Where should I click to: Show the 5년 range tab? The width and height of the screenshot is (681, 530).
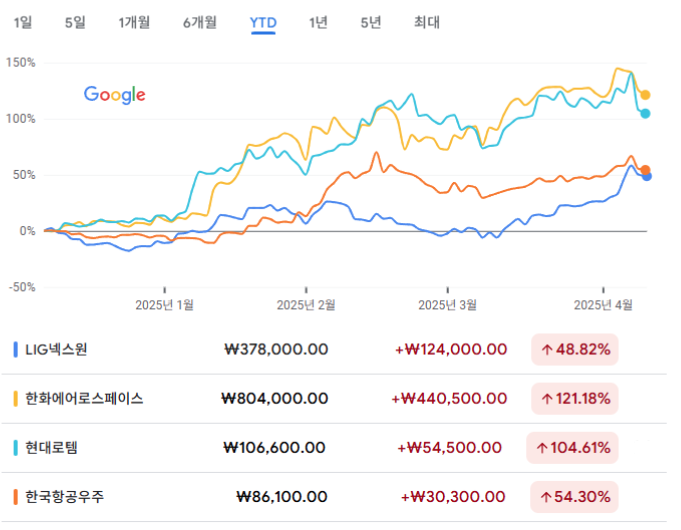coord(371,22)
